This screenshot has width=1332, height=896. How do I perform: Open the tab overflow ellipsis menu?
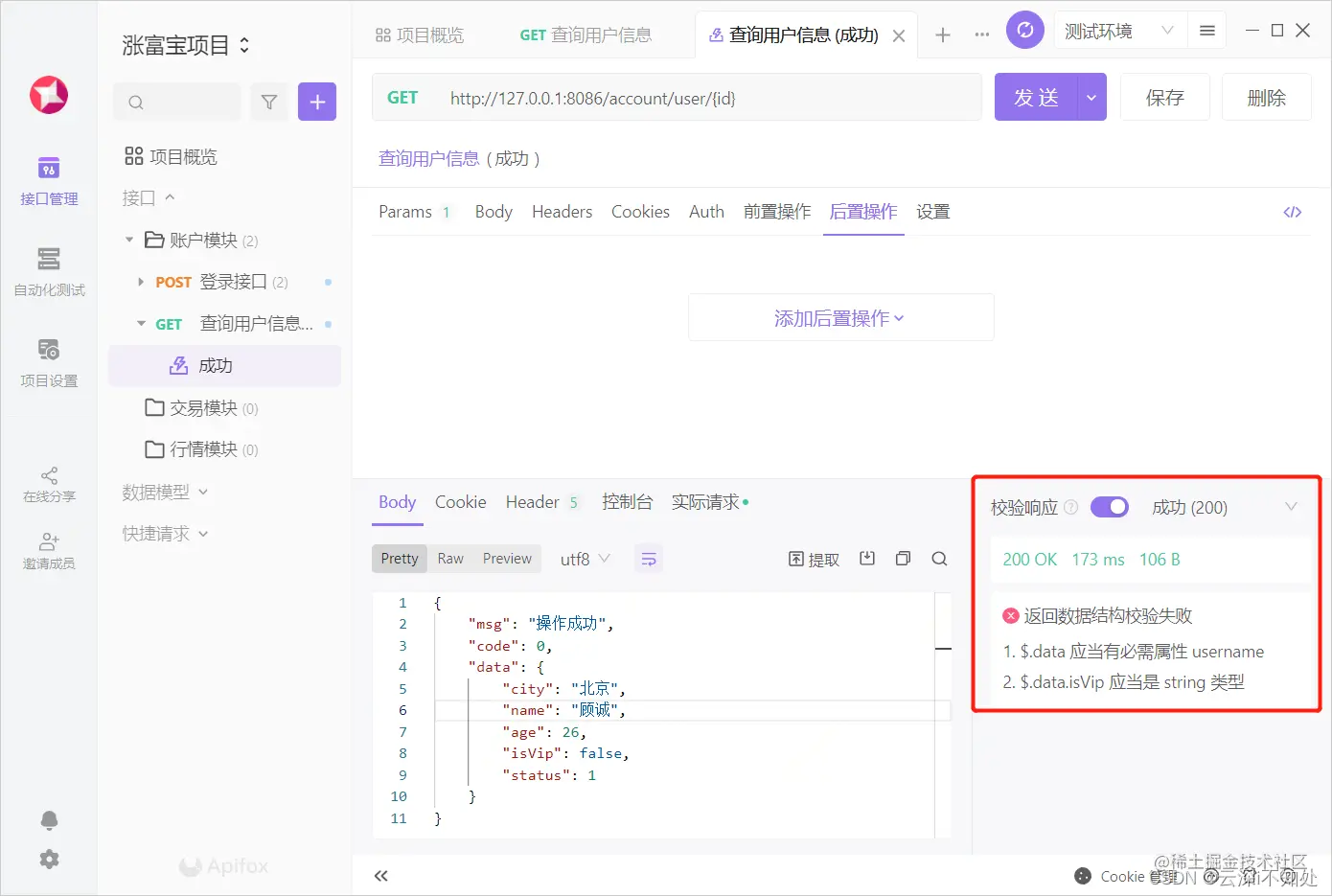pos(982,34)
